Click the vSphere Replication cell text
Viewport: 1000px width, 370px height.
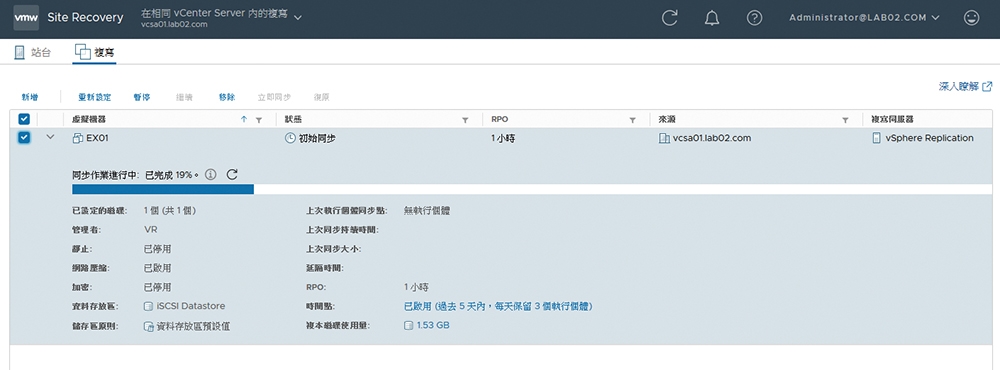coord(929,138)
